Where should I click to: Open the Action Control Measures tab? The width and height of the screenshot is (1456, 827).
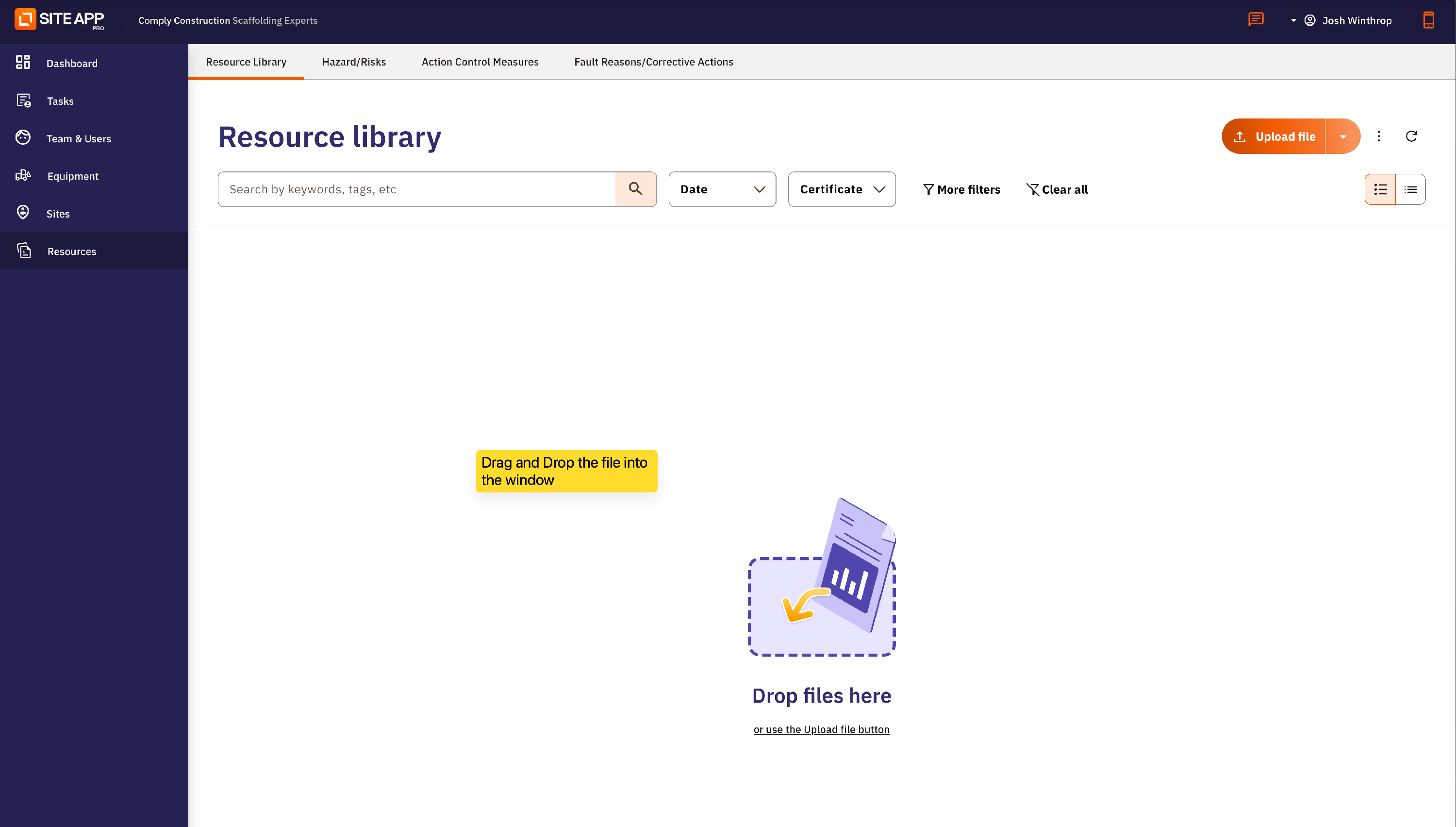[480, 62]
